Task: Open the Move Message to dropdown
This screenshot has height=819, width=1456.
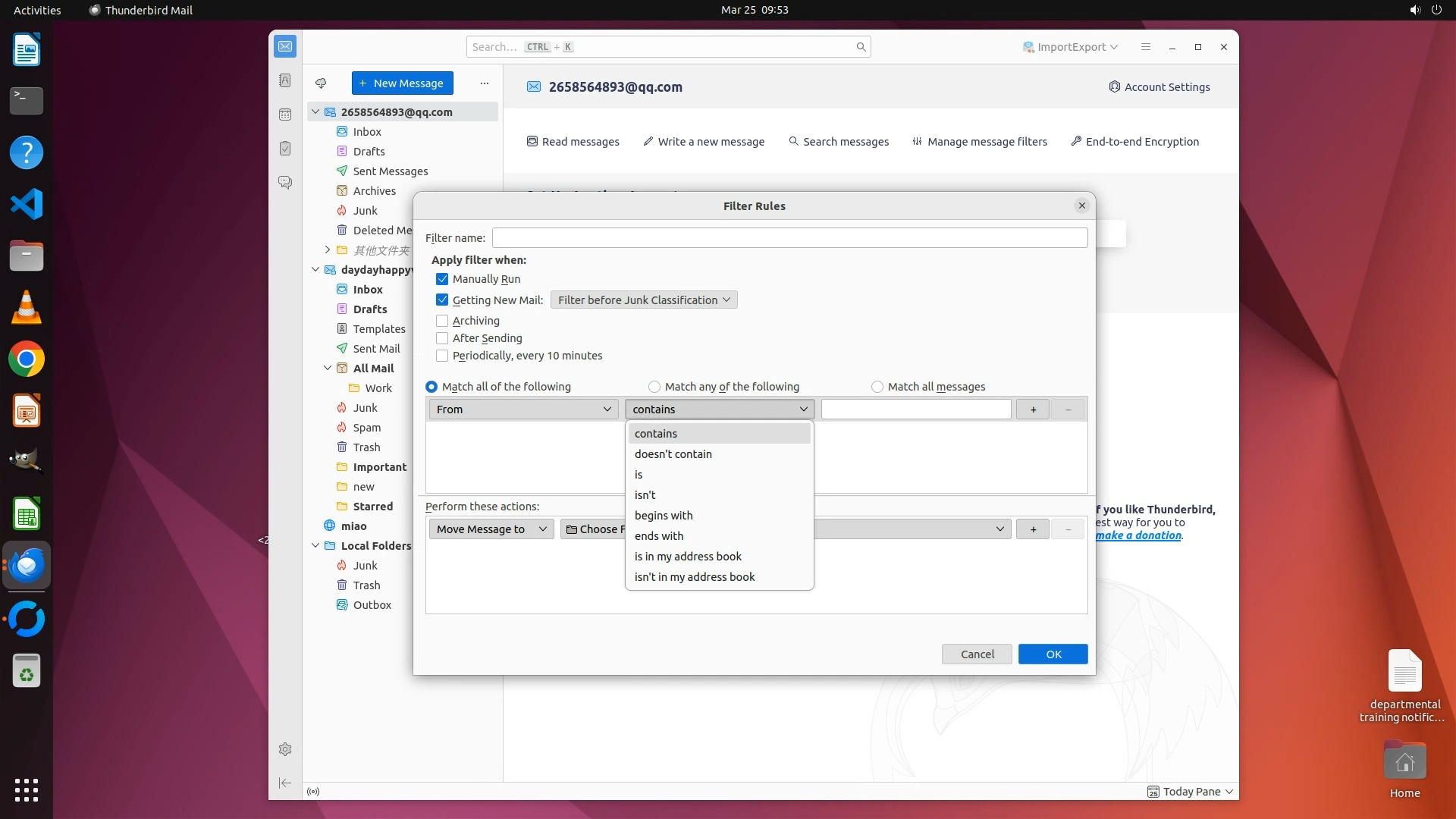Action: tap(491, 529)
